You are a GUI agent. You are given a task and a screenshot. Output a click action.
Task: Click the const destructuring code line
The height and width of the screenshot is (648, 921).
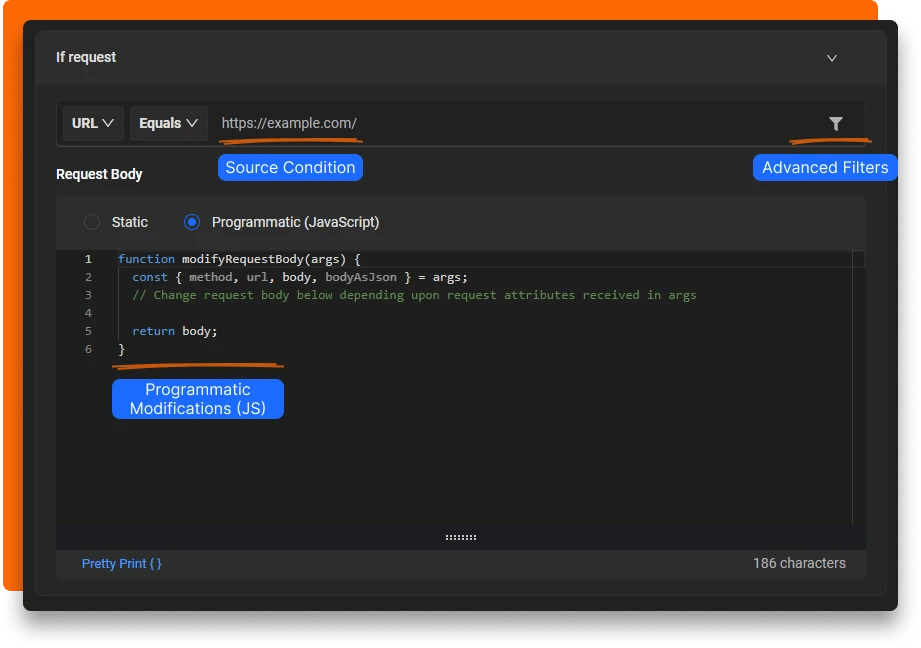coord(300,277)
